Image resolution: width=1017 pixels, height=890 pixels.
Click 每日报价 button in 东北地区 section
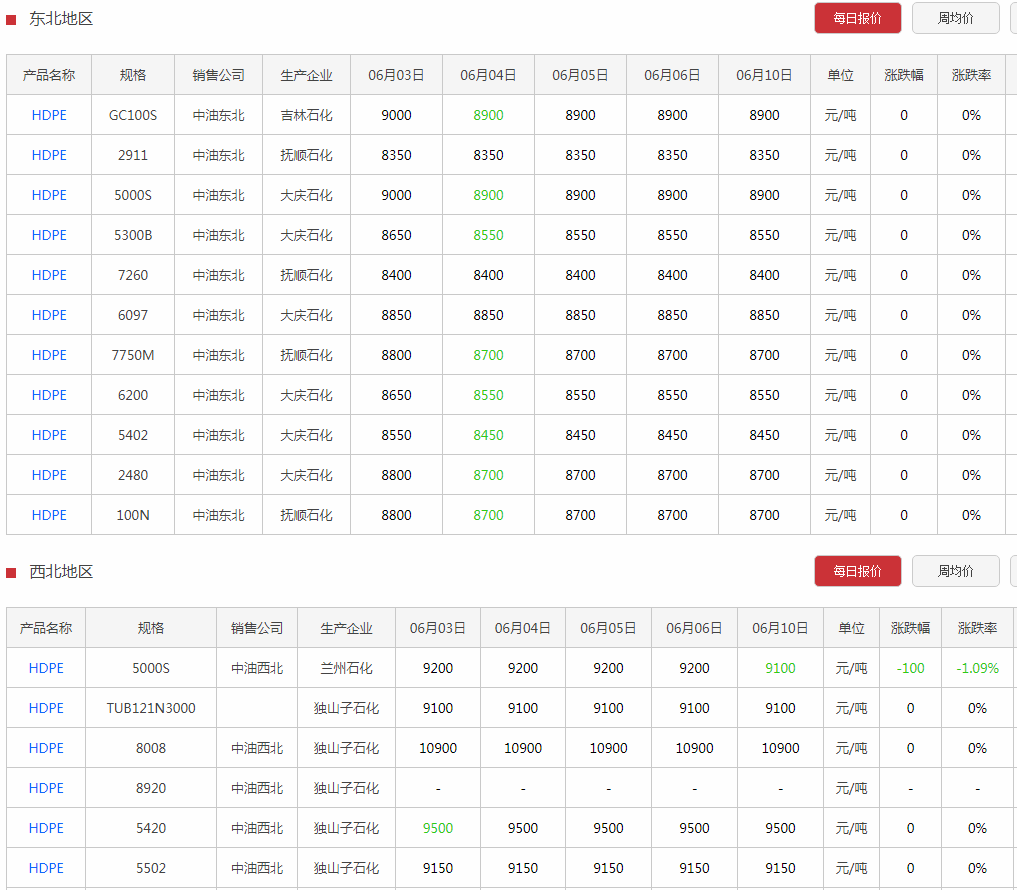pyautogui.click(x=857, y=18)
